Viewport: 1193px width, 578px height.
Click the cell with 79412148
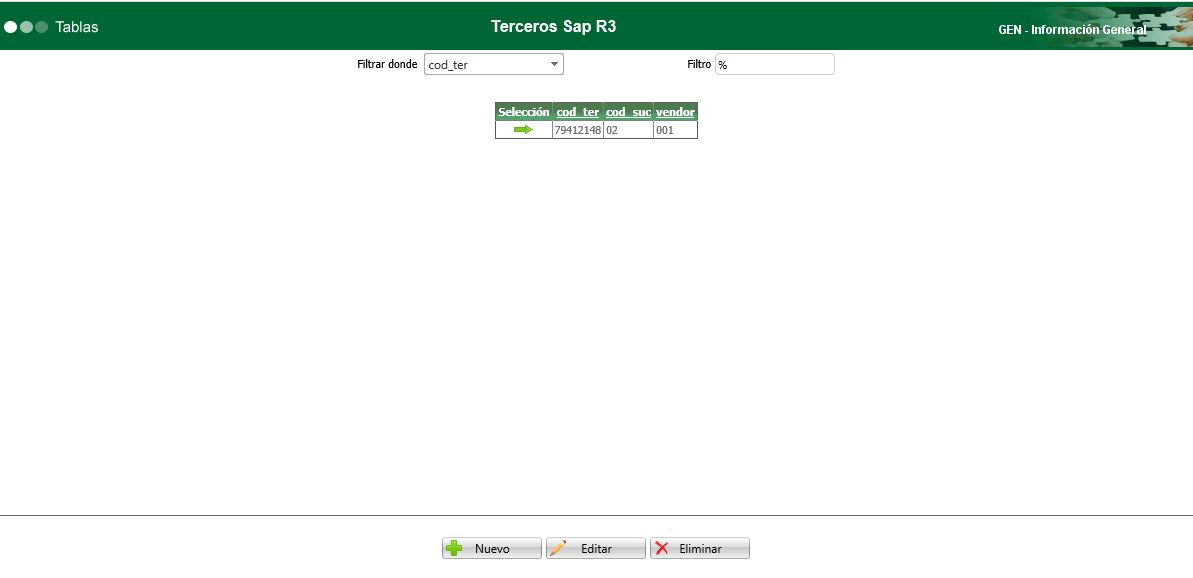tap(577, 130)
